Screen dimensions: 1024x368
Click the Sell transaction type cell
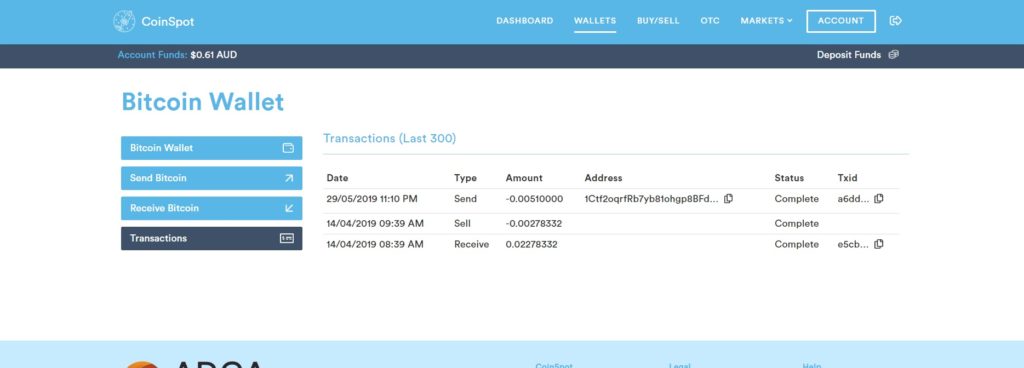[x=462, y=223]
